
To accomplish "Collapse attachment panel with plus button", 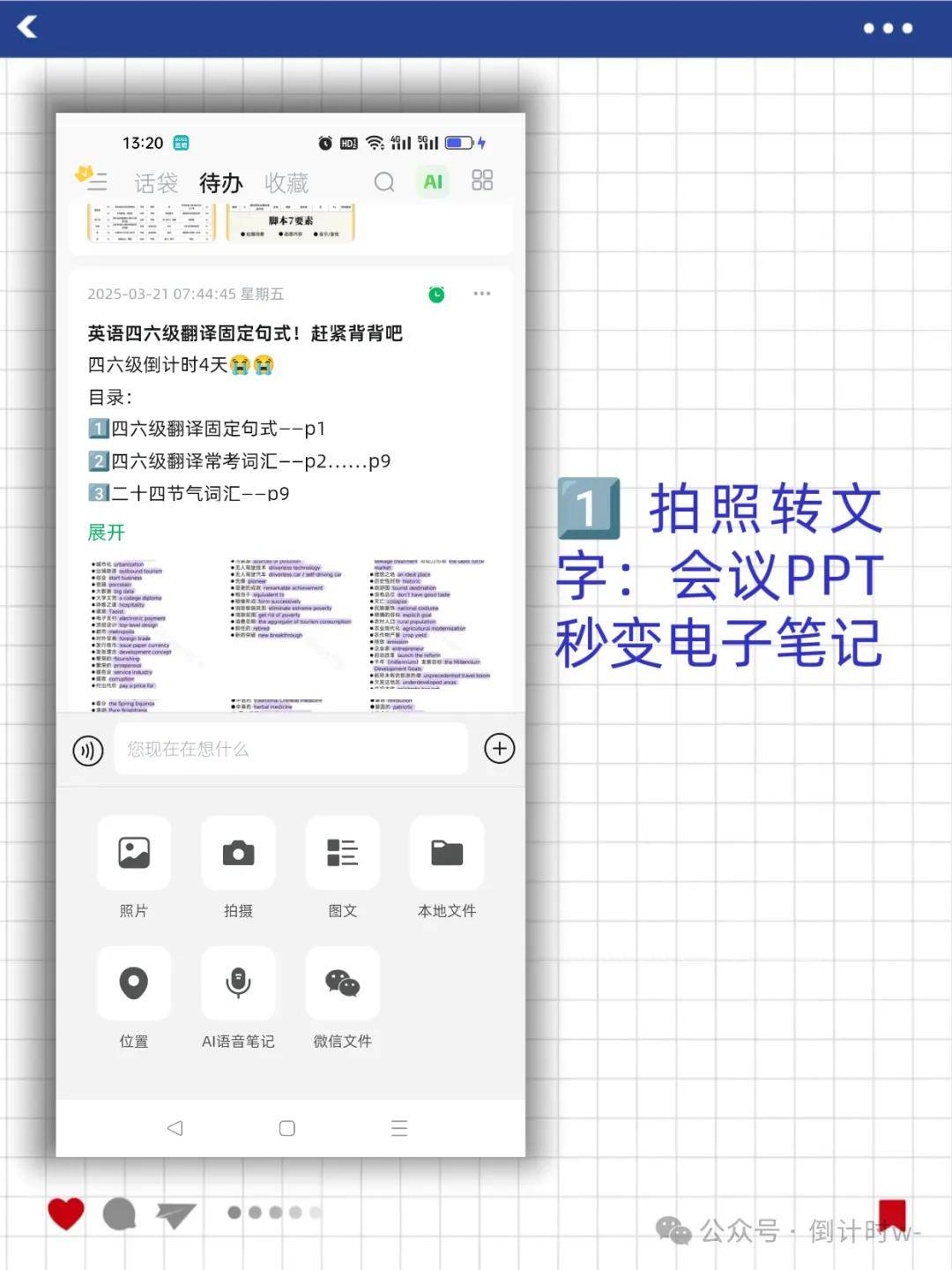I will click(500, 749).
